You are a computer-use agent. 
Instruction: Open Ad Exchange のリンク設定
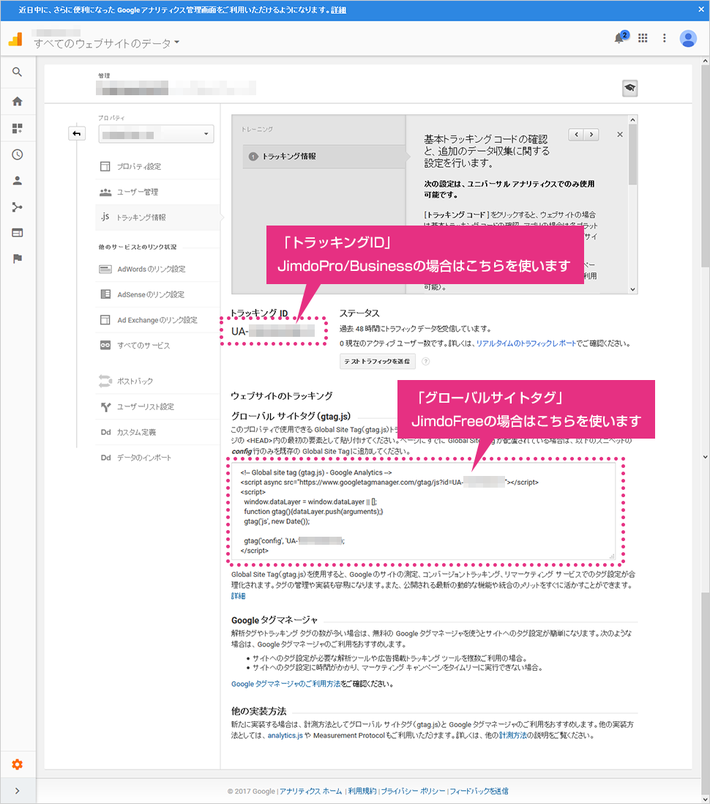[157, 320]
